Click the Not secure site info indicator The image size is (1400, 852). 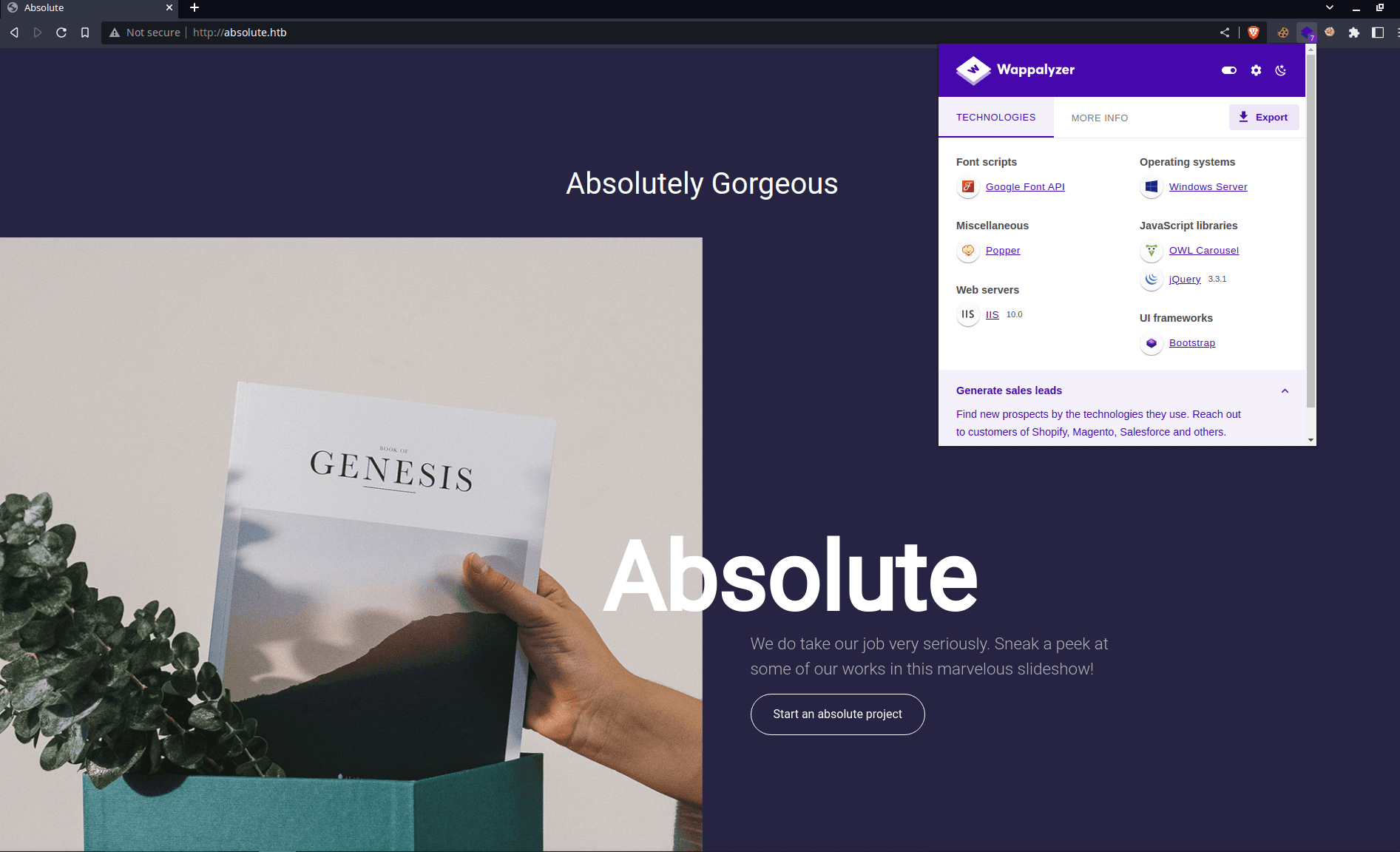[x=145, y=33]
